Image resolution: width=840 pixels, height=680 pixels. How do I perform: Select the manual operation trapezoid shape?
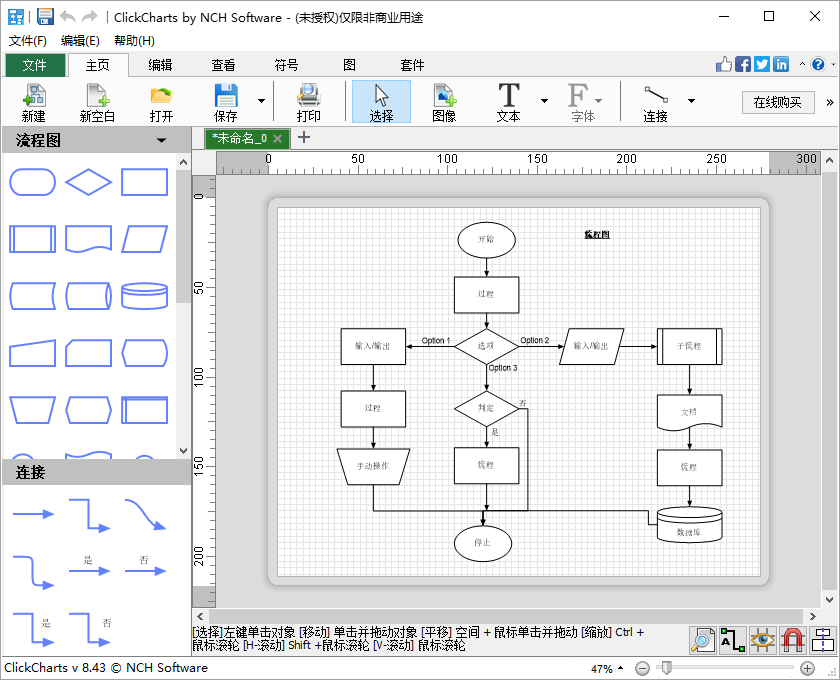pos(33,410)
